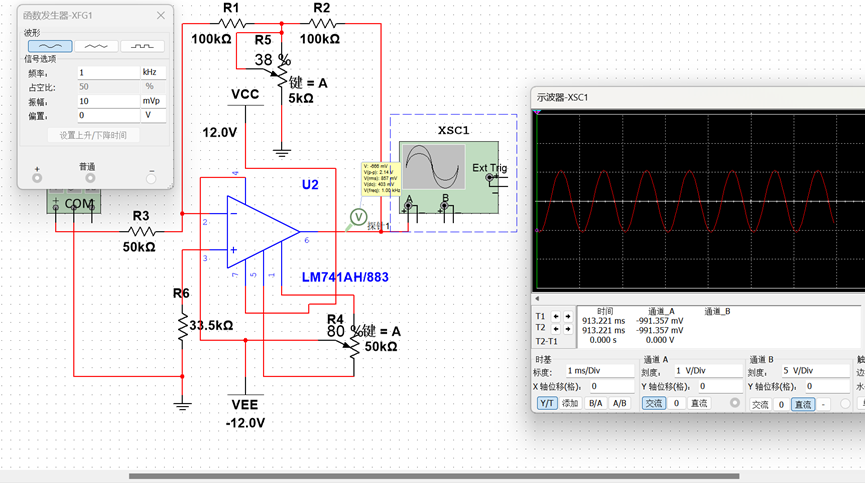Open the offset V unit selector
865x483 pixels.
click(x=153, y=115)
